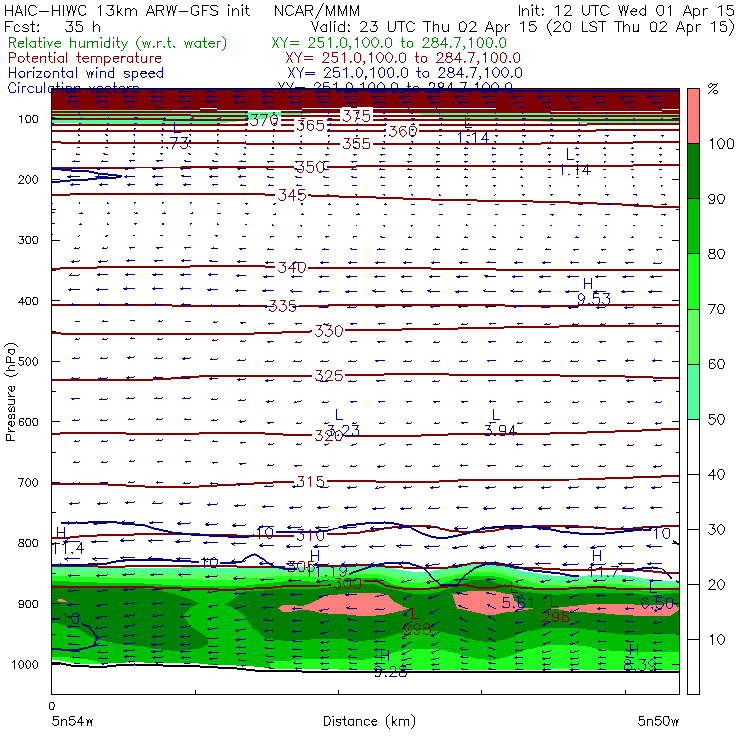Click the 315 potential temperature contour label
740x740 pixels.
tap(310, 481)
